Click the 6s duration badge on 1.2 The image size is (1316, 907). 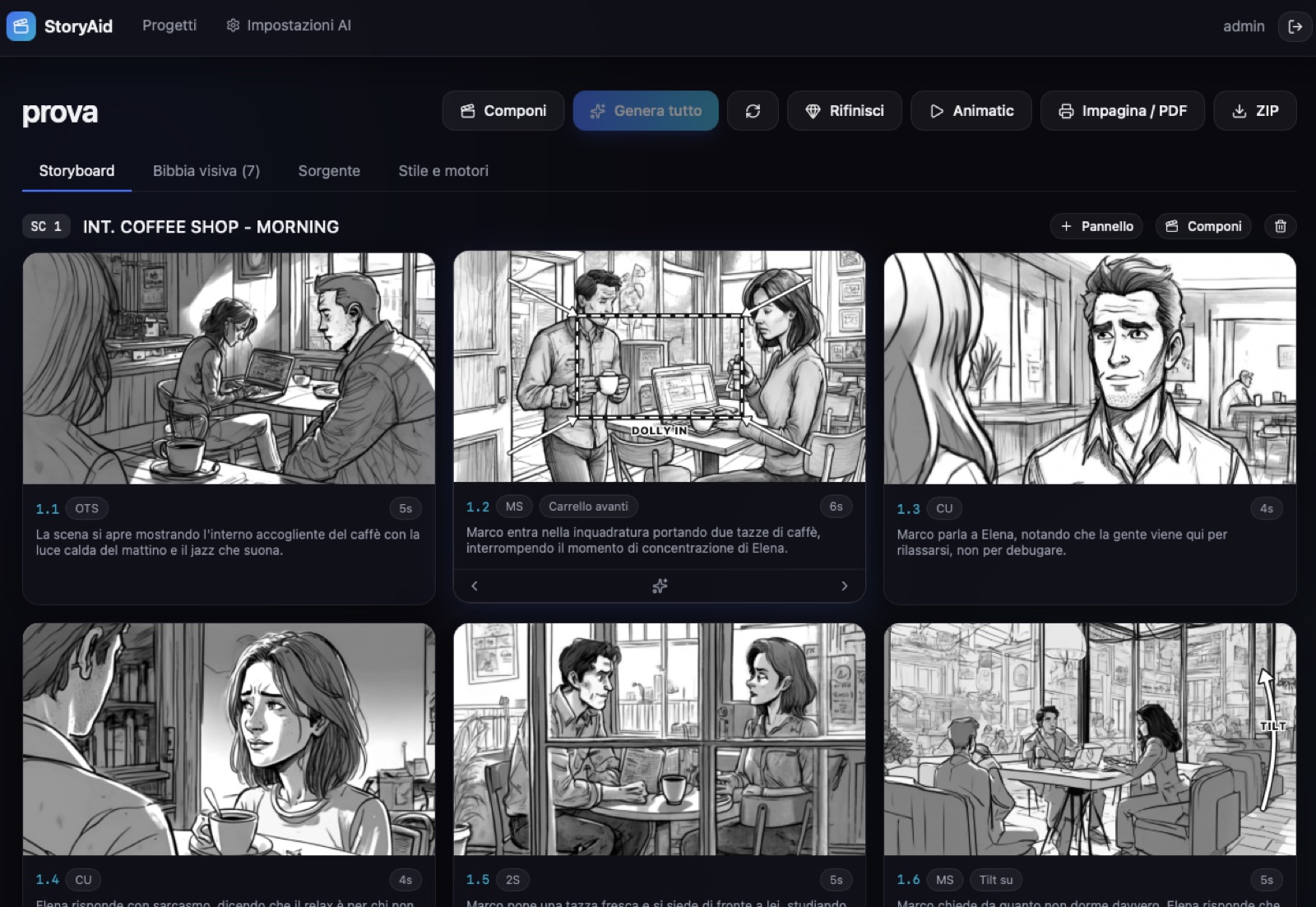pos(836,507)
